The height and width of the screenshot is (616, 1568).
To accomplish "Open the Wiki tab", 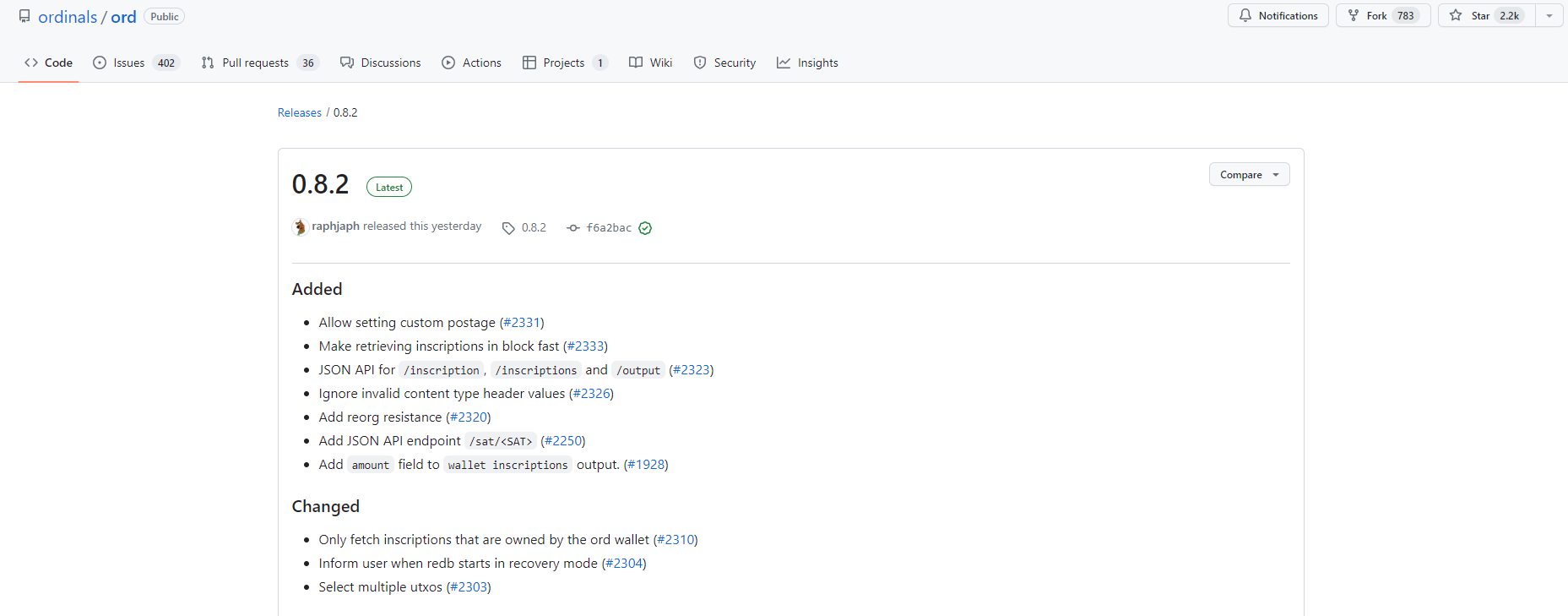I will (x=651, y=63).
